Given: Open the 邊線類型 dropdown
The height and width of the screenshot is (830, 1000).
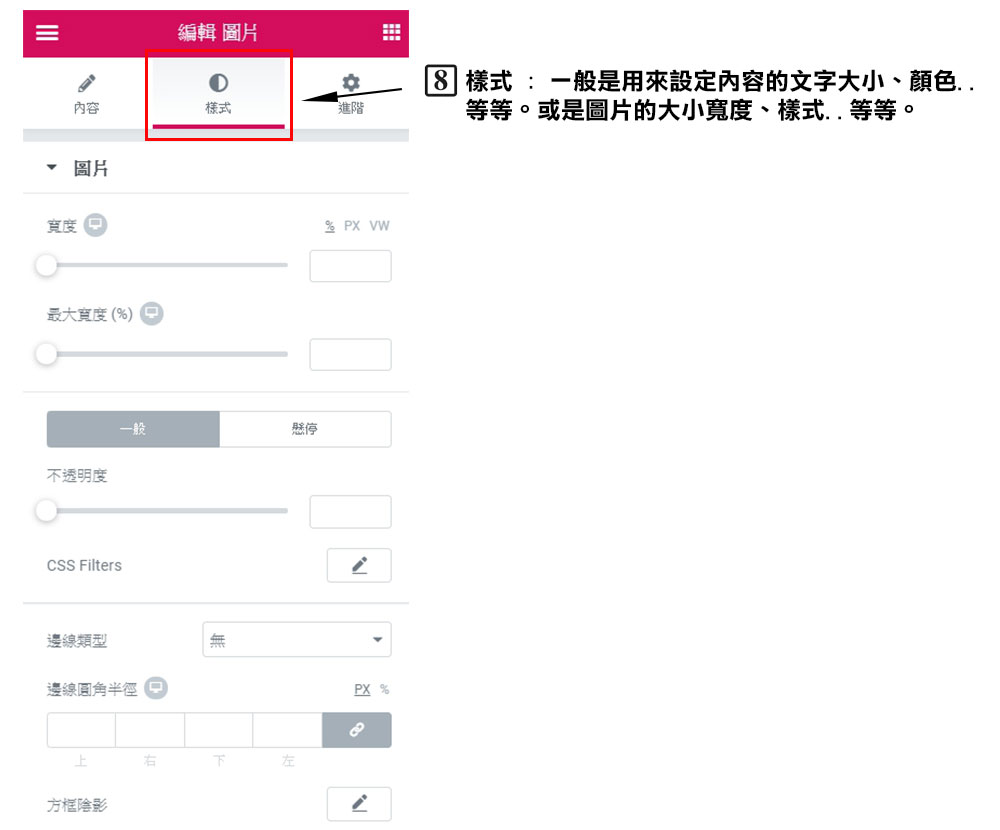Looking at the screenshot, I should pyautogui.click(x=297, y=639).
